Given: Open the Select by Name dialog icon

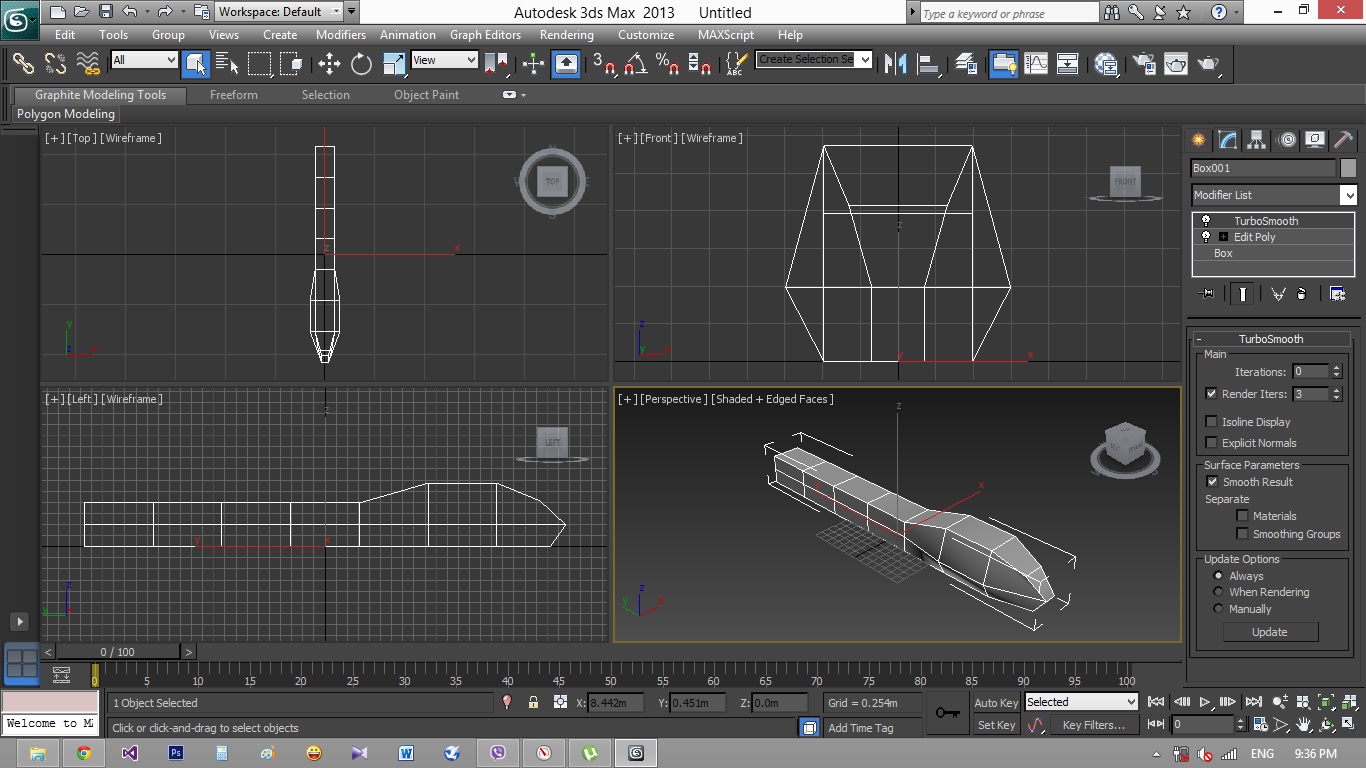Looking at the screenshot, I should click(x=227, y=64).
